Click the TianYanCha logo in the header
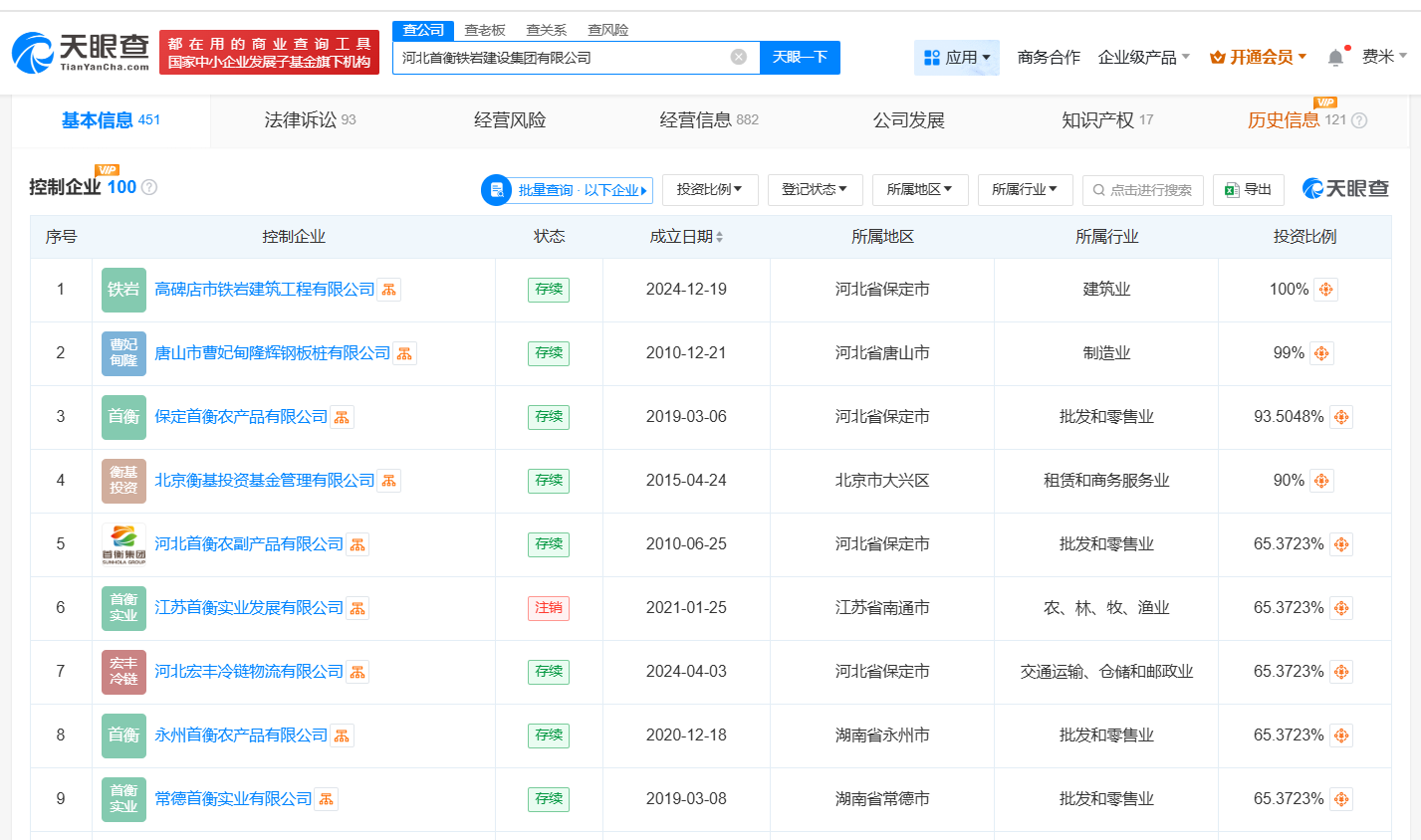Image resolution: width=1421 pixels, height=840 pixels. point(82,52)
